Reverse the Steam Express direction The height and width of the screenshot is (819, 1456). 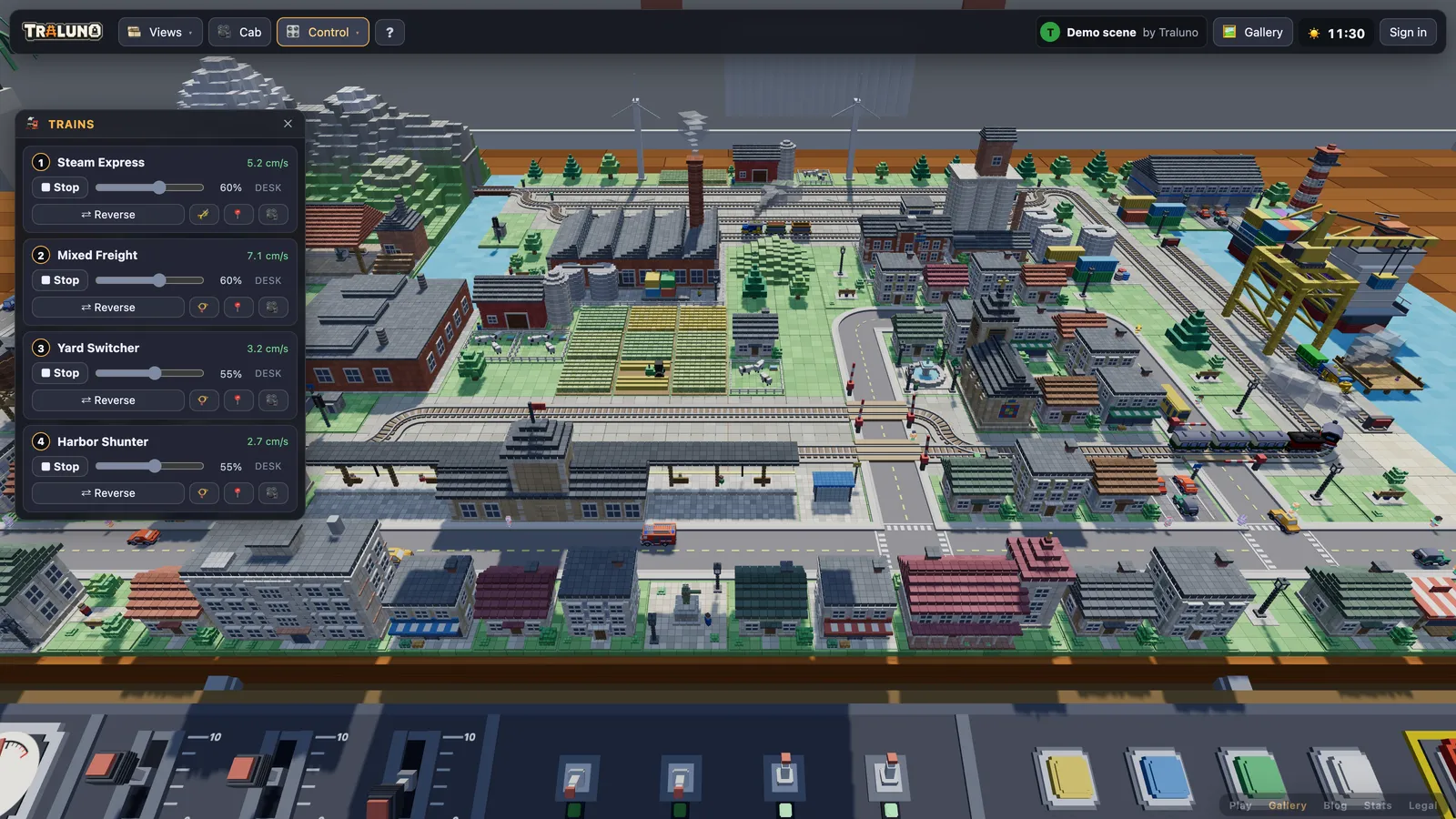point(108,215)
